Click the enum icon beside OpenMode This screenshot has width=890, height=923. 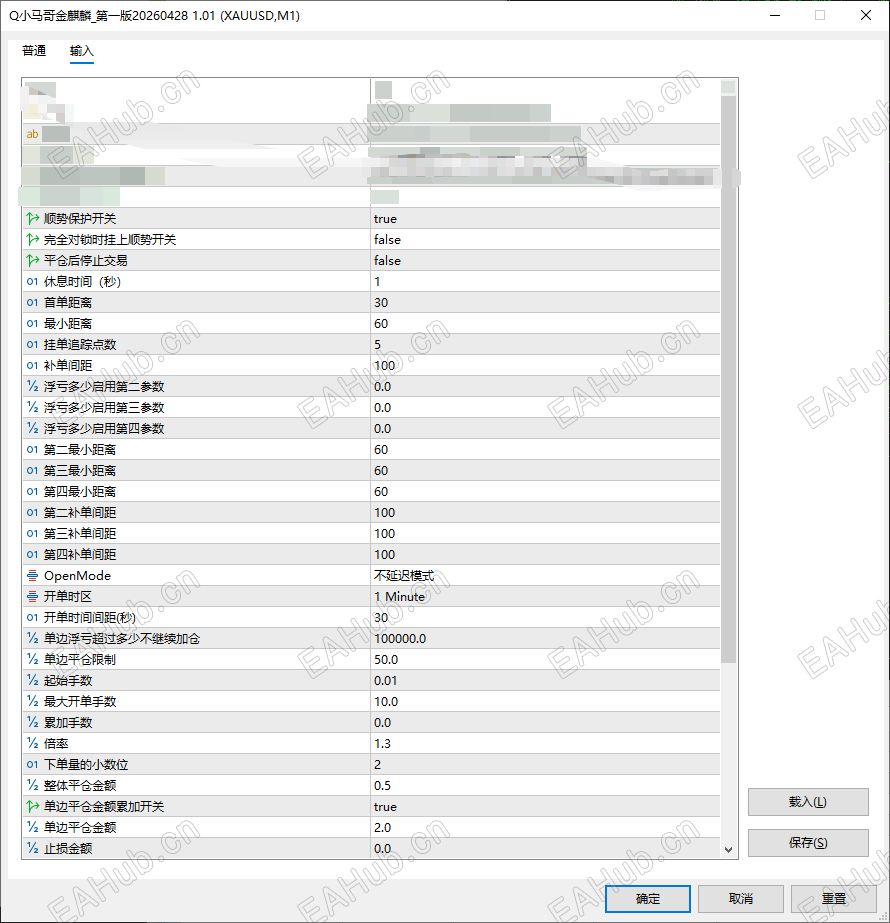pyautogui.click(x=32, y=576)
